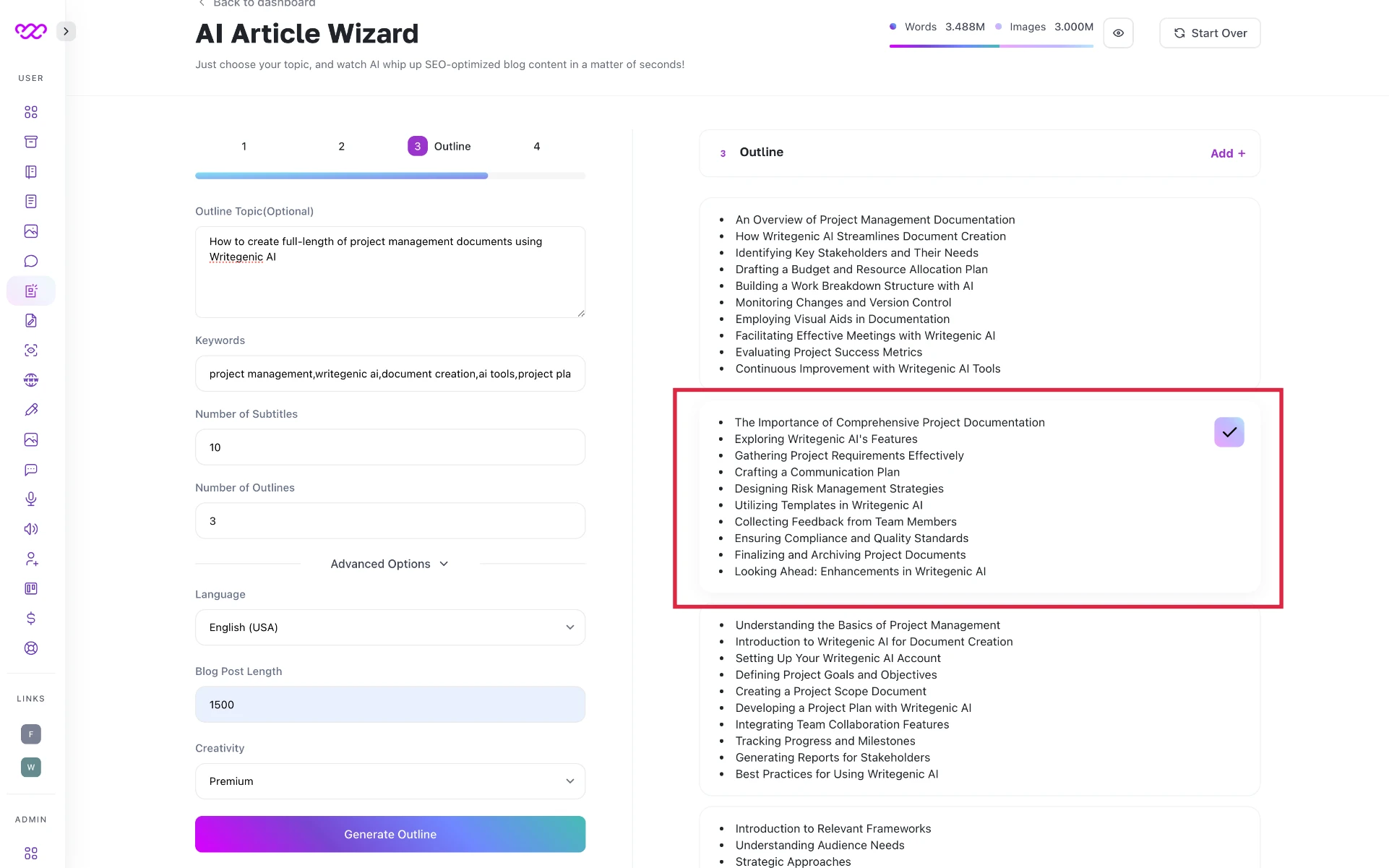Open the Language dropdown showing English (USA)
Screen dimensions: 1389x868
(390, 627)
